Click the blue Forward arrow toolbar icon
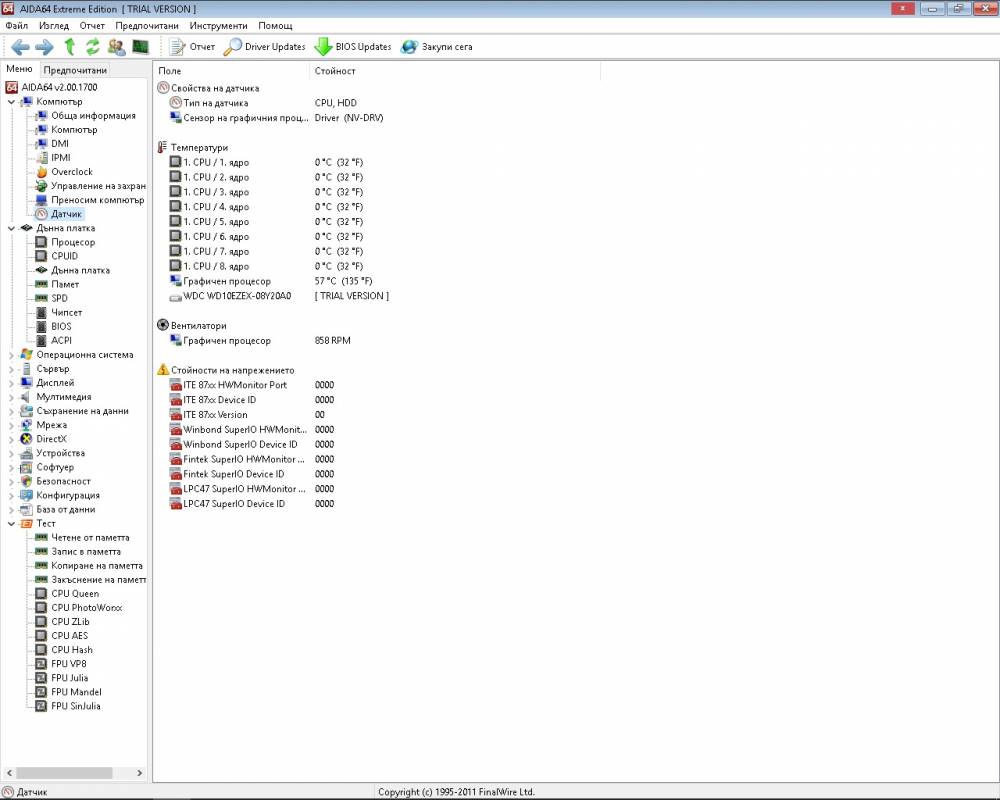Image resolution: width=1000 pixels, height=800 pixels. pos(44,47)
